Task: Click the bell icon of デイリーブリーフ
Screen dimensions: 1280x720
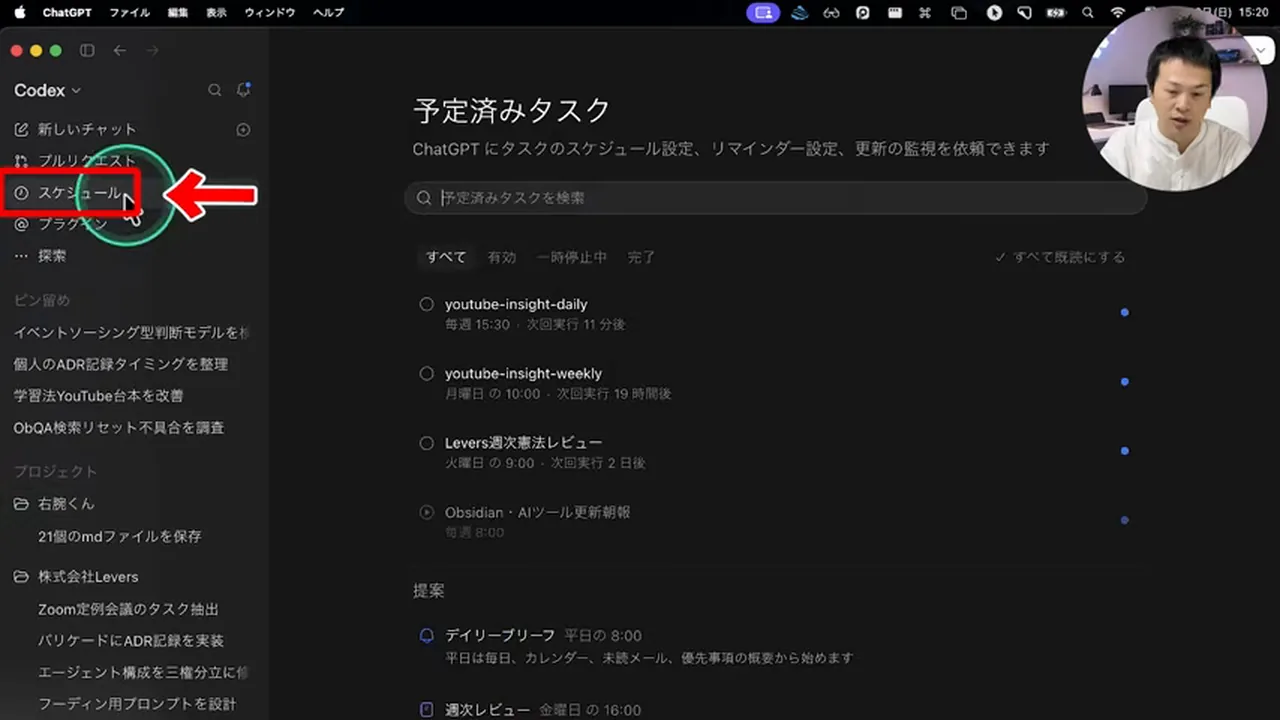Action: tap(427, 635)
